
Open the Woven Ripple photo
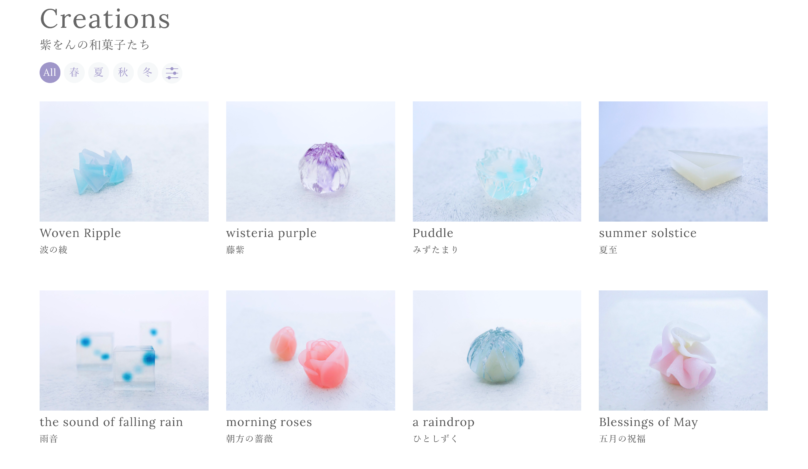click(124, 161)
